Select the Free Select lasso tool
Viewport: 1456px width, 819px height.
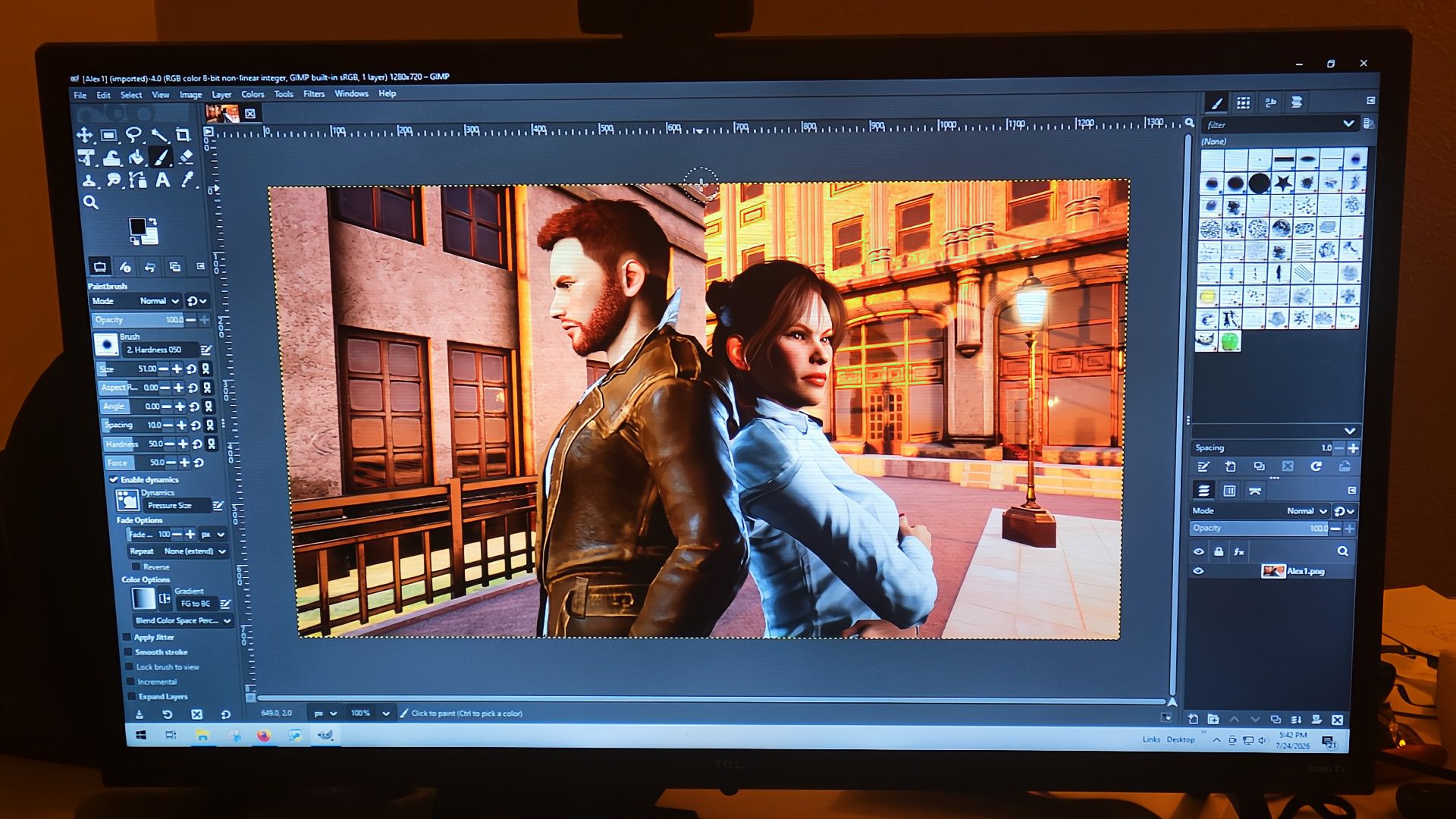[x=133, y=135]
